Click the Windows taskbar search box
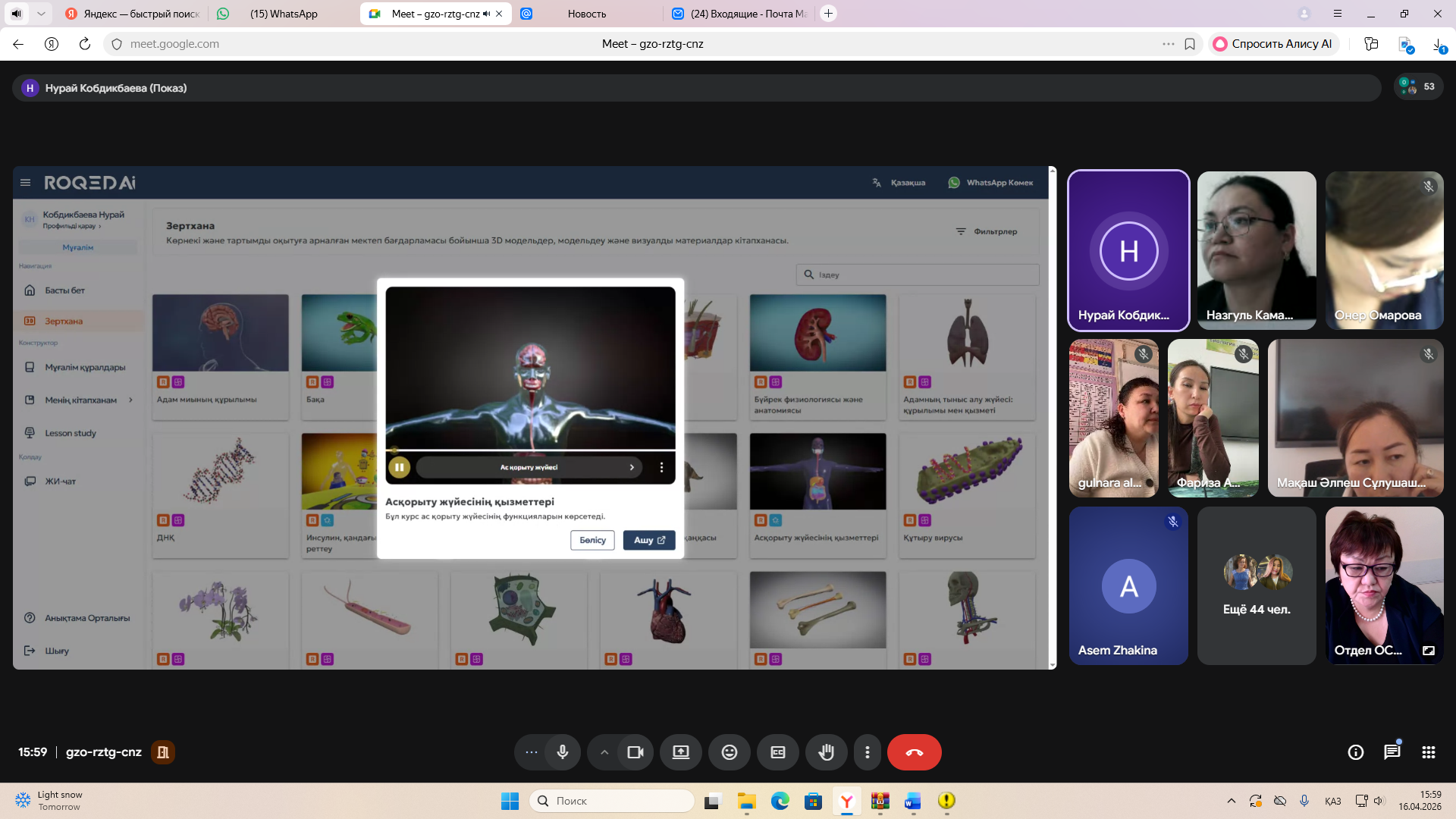This screenshot has height=819, width=1456. point(611,801)
